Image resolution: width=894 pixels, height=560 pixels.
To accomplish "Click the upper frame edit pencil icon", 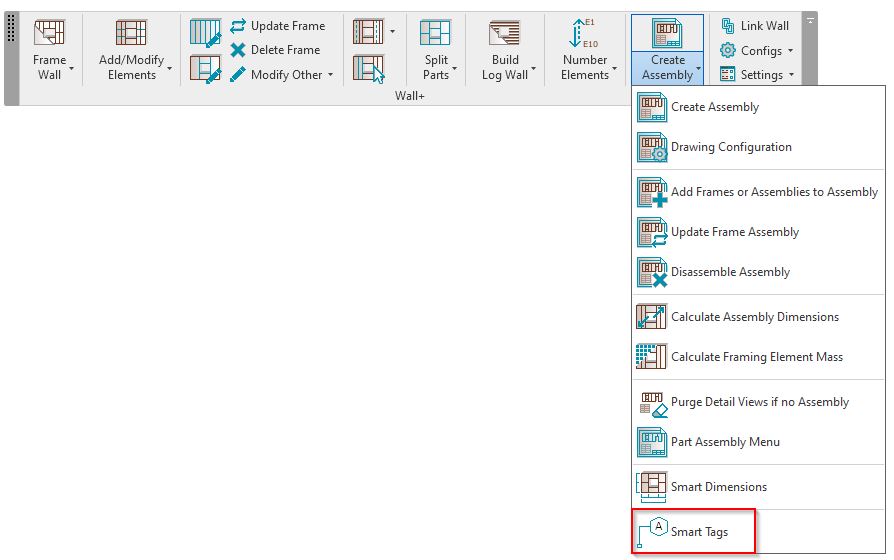I will pyautogui.click(x=205, y=33).
